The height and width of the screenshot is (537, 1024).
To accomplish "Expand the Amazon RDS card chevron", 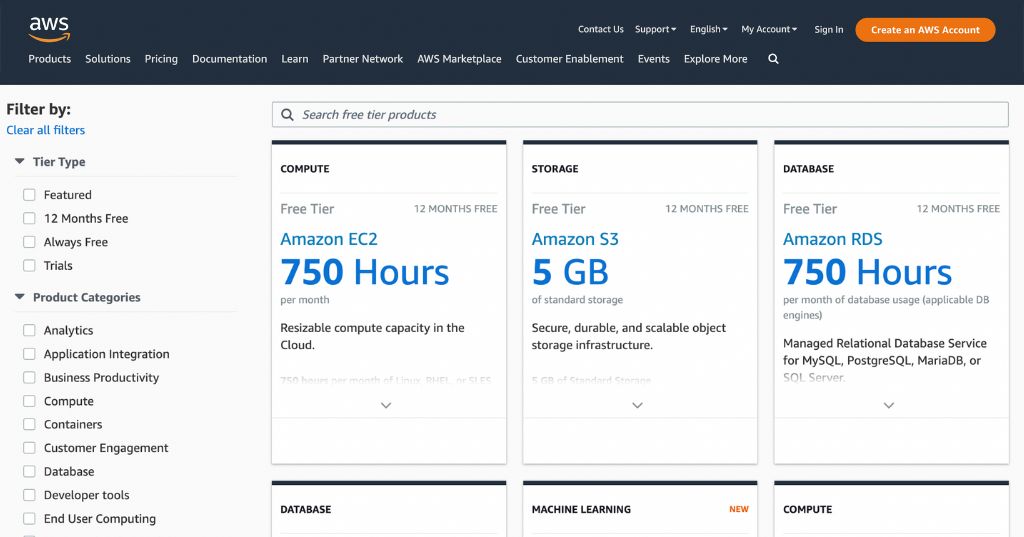I will click(x=889, y=405).
